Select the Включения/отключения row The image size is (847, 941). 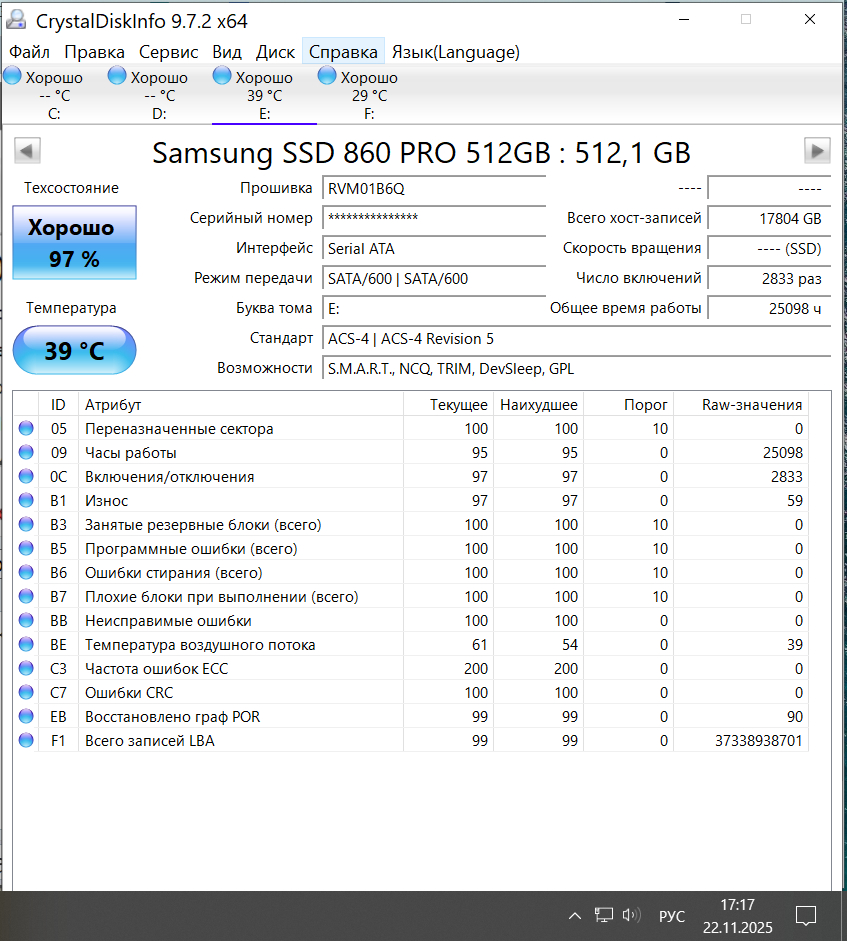411,477
